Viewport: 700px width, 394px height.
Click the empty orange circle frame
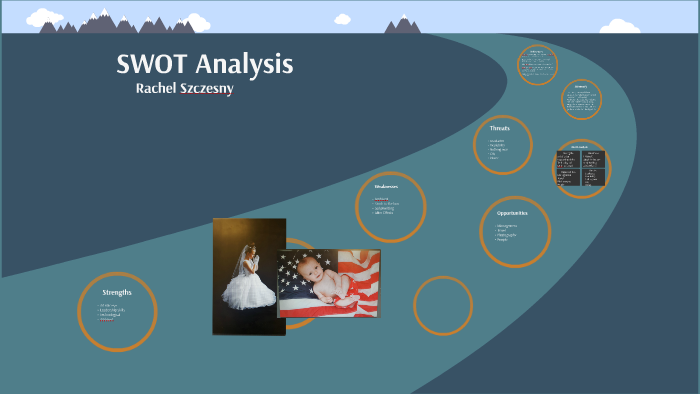(x=443, y=306)
